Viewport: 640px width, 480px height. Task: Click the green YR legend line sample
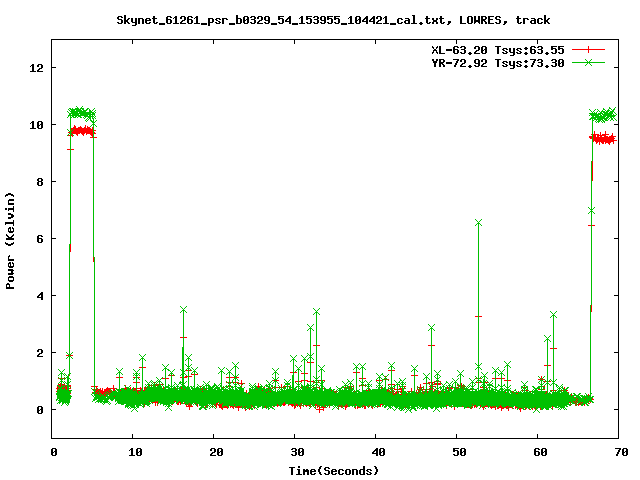pos(588,62)
